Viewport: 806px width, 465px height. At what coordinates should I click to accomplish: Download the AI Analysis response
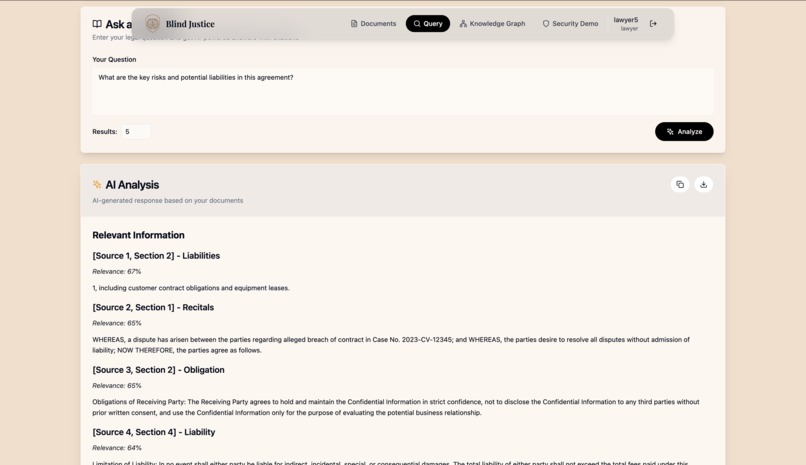point(704,184)
